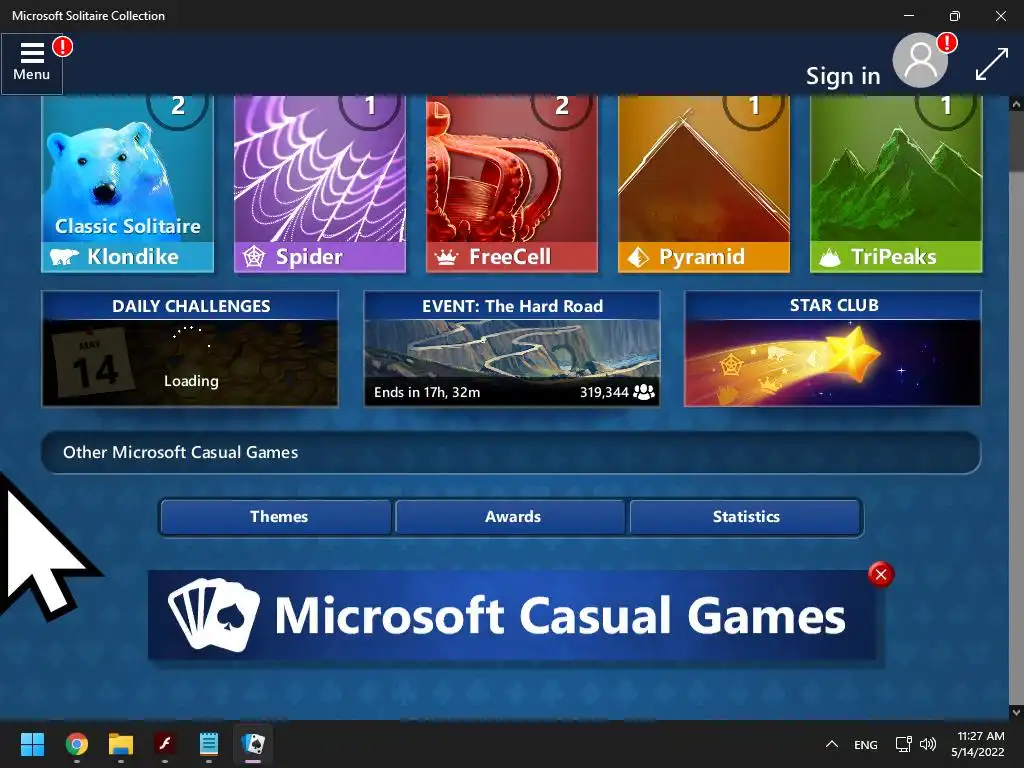
Task: Click the Klondike badge number 2
Action: point(178,106)
